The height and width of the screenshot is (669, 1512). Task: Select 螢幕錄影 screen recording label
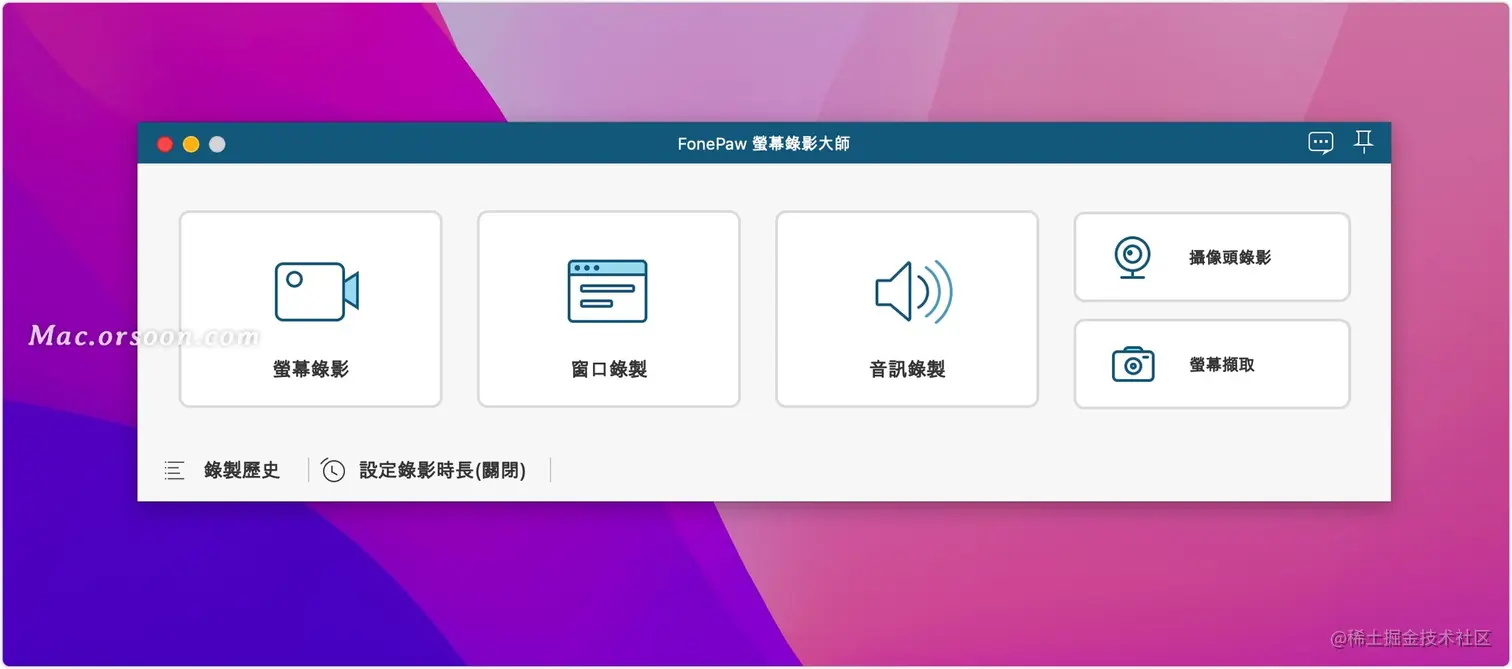311,369
